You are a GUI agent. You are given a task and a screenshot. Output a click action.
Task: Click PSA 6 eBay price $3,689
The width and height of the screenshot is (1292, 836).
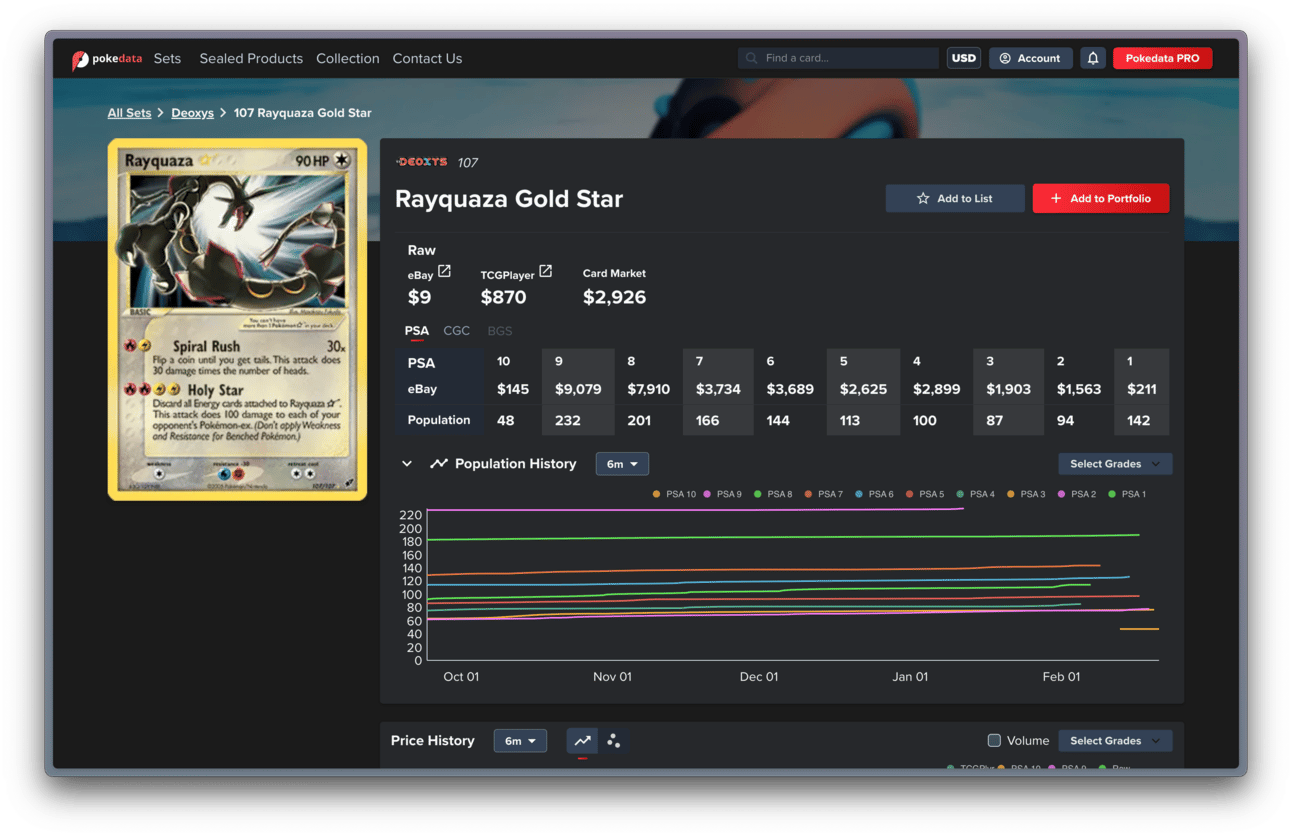(x=790, y=389)
